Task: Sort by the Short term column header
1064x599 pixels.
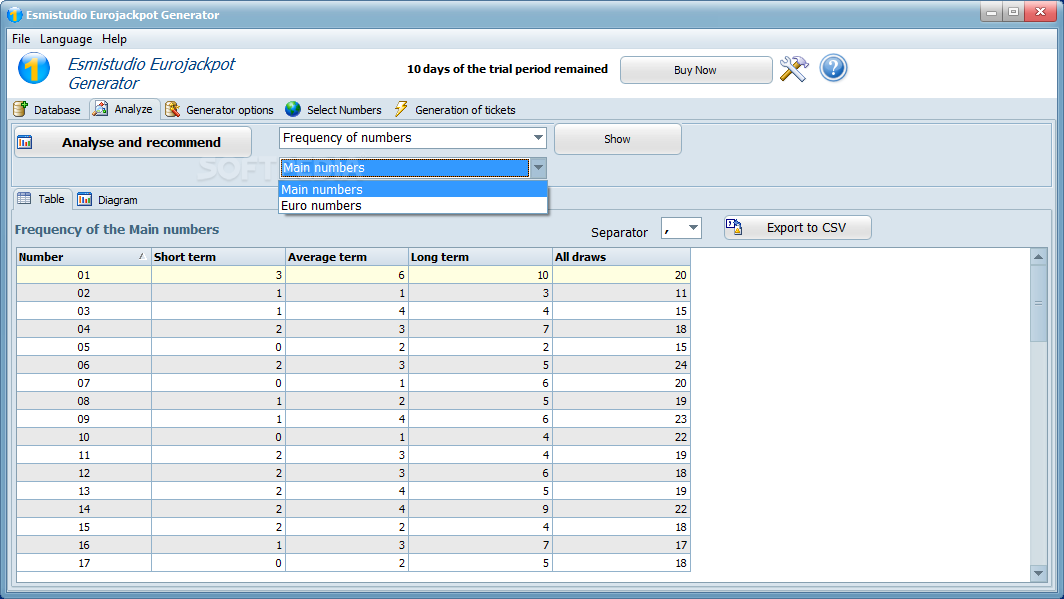Action: (218, 256)
